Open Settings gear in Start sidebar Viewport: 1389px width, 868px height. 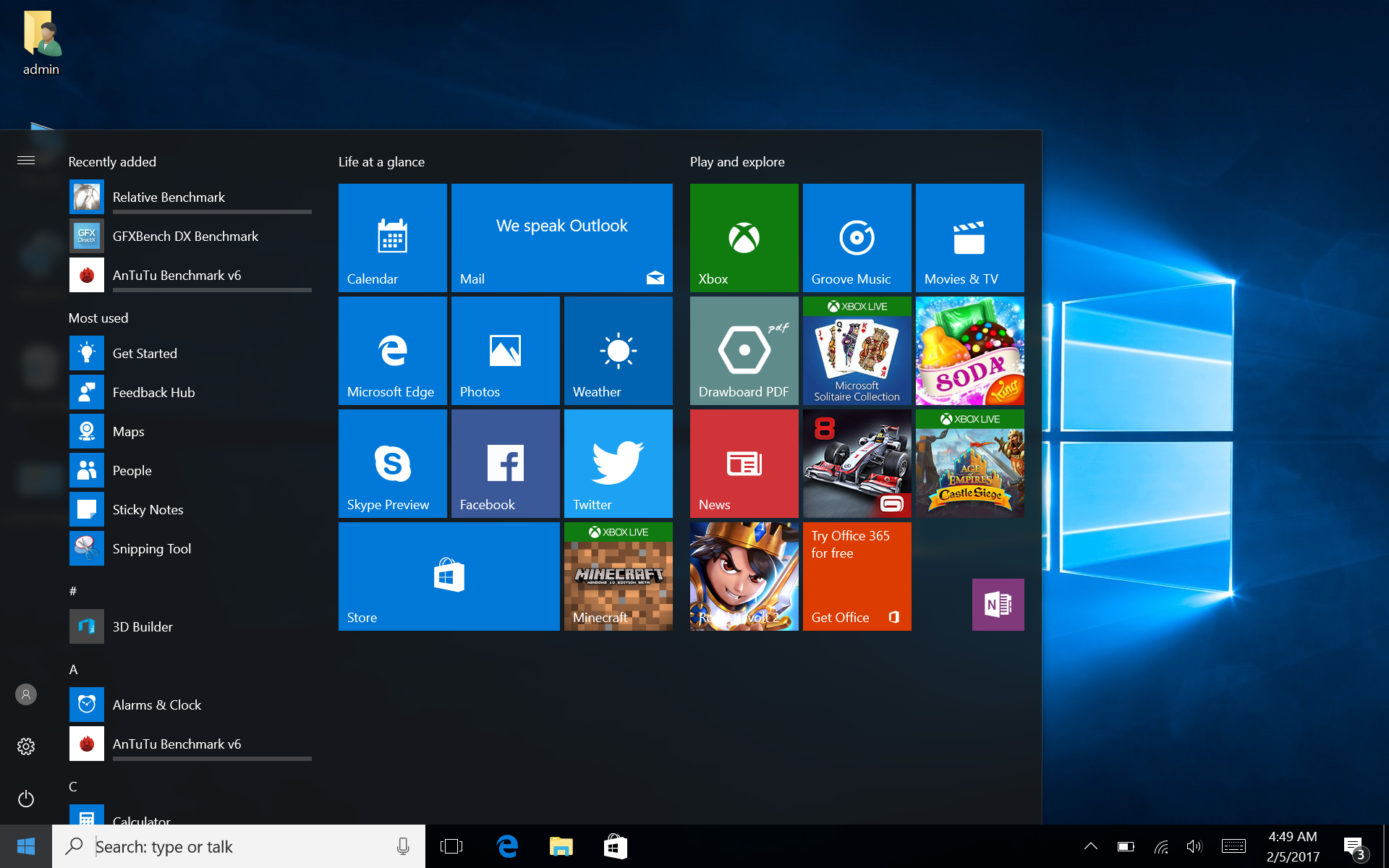[26, 746]
